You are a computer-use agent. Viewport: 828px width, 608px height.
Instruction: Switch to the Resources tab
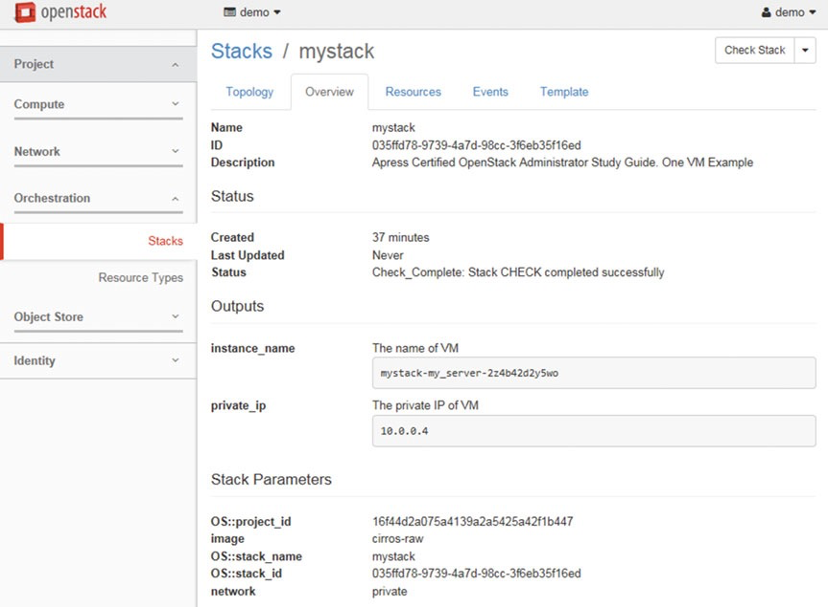point(413,92)
